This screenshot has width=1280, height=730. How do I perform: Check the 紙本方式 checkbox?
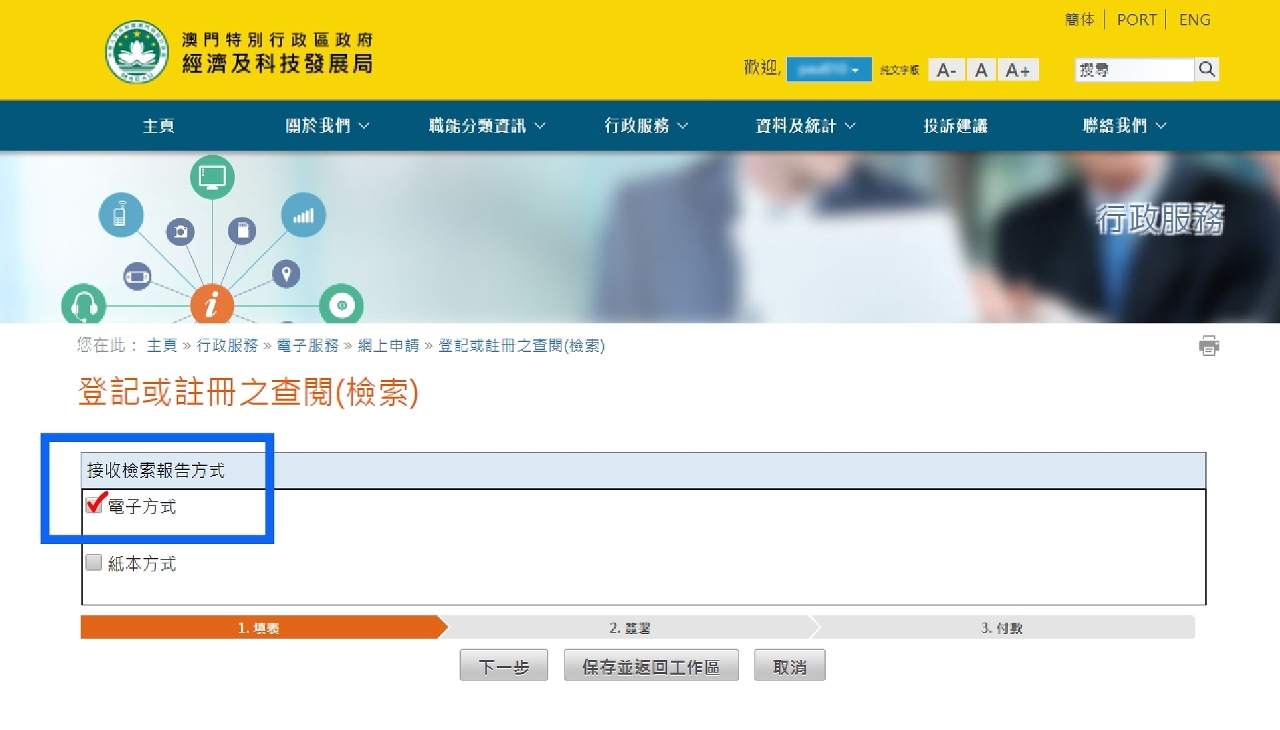(x=94, y=563)
